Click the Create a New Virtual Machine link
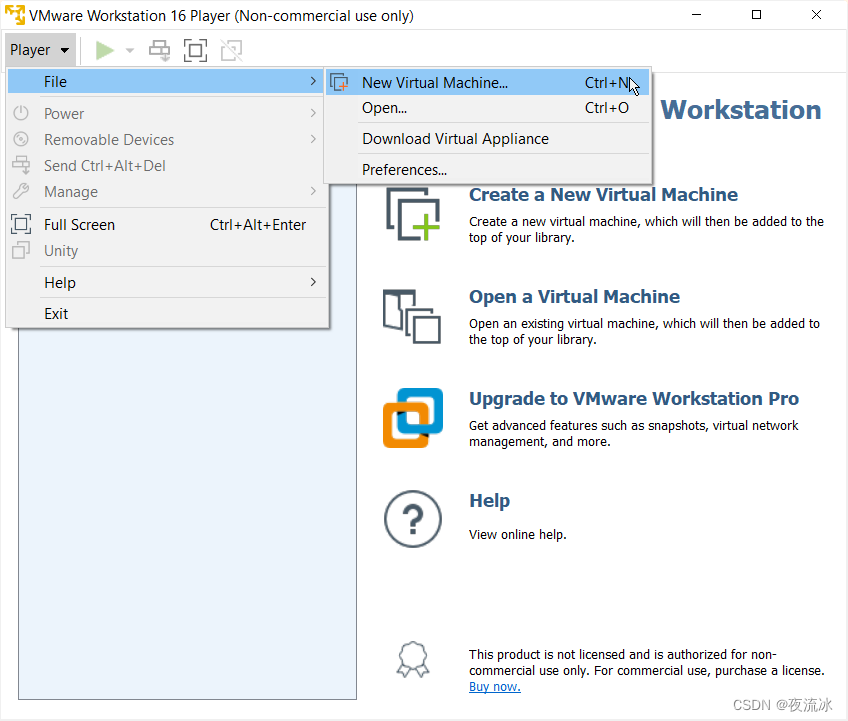The image size is (848, 721). pos(603,195)
